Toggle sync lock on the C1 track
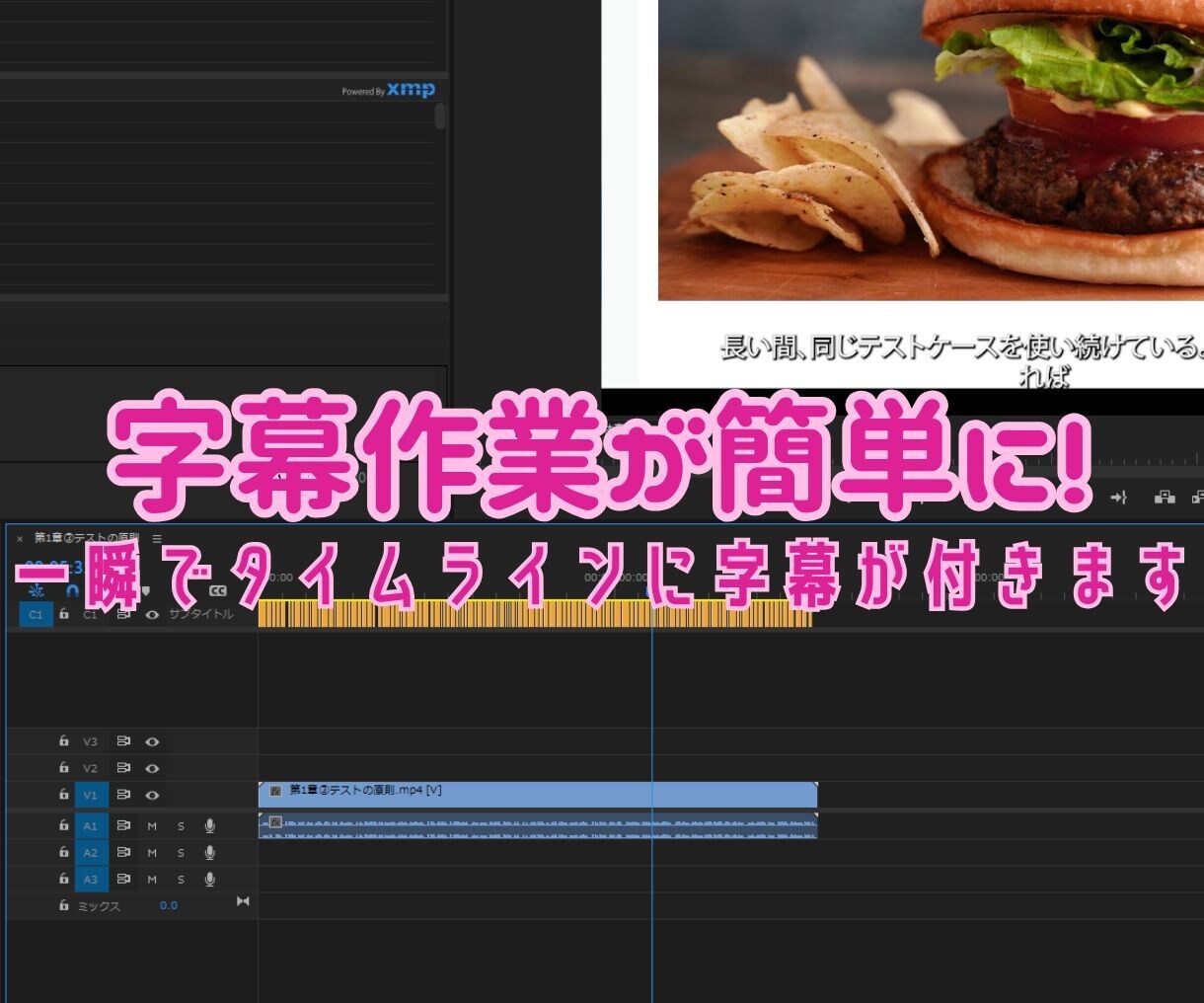Viewport: 1204px width, 1003px height. 123,614
